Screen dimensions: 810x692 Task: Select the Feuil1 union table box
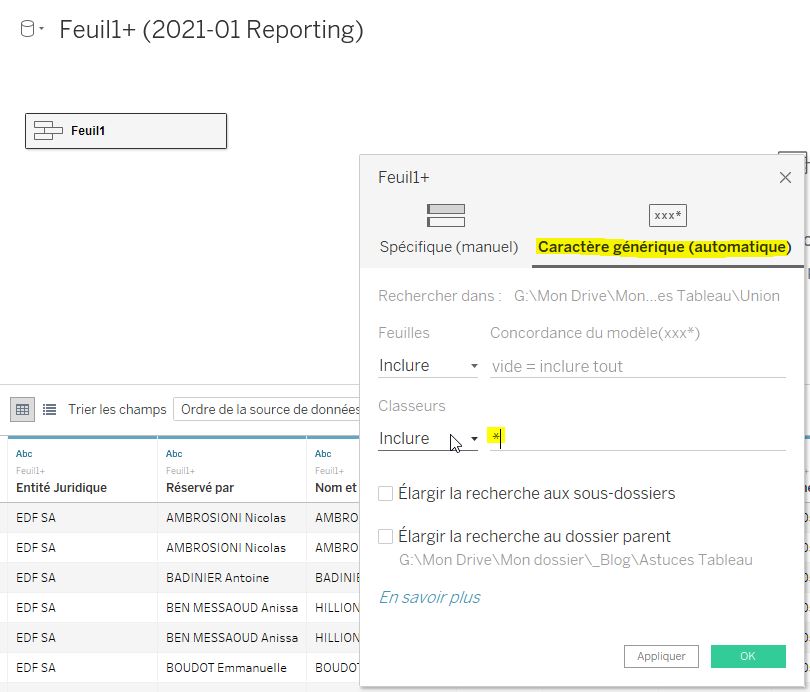click(x=126, y=131)
